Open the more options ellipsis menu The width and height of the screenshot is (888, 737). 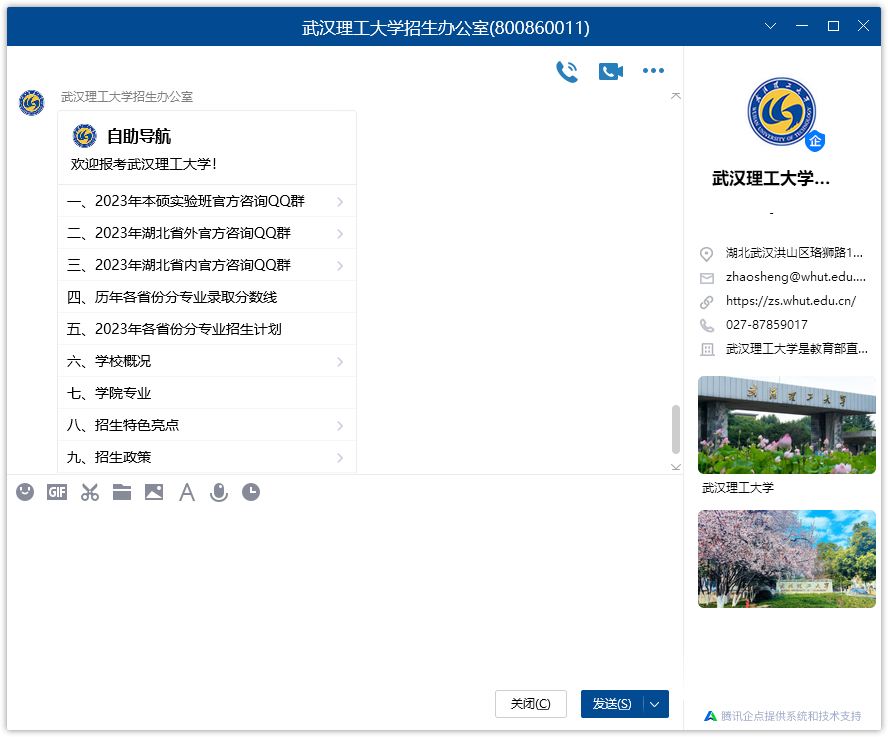point(653,71)
